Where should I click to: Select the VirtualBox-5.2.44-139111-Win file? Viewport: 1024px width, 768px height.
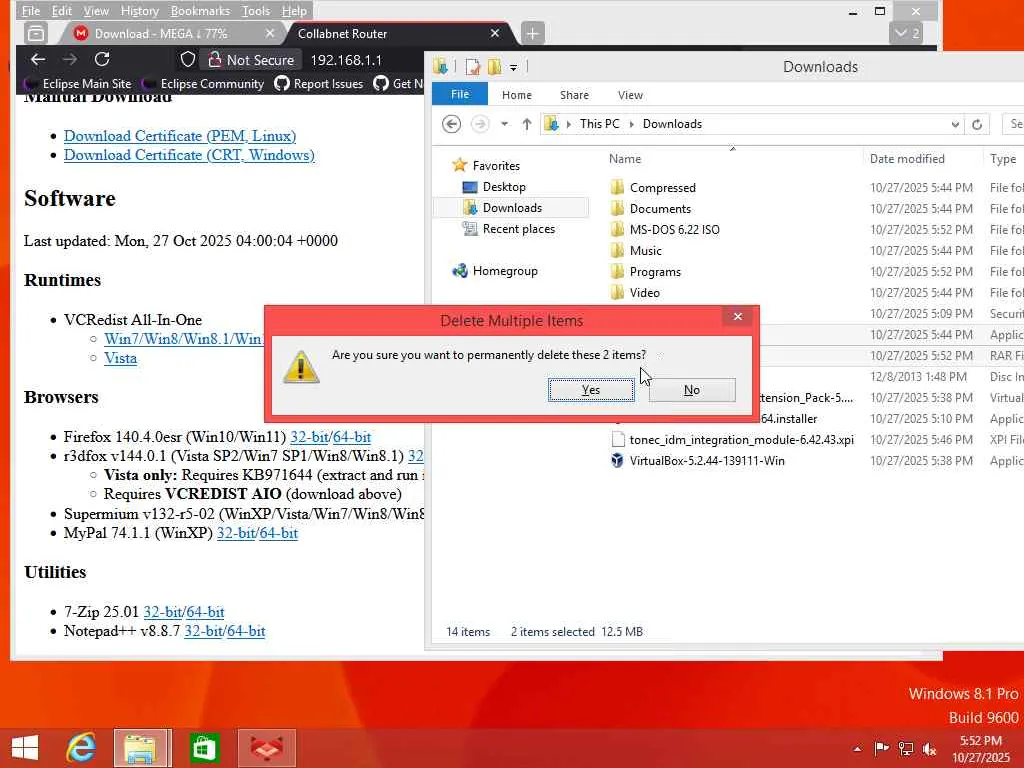(707, 460)
